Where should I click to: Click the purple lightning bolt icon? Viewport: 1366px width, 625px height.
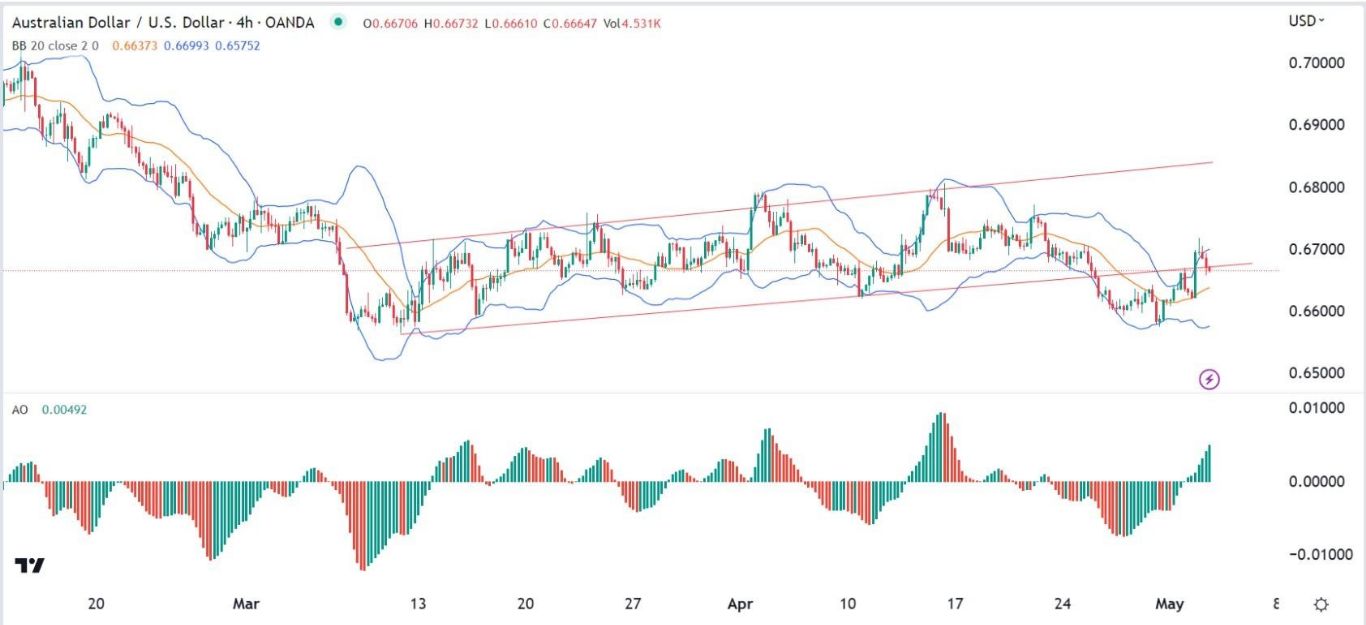1210,379
